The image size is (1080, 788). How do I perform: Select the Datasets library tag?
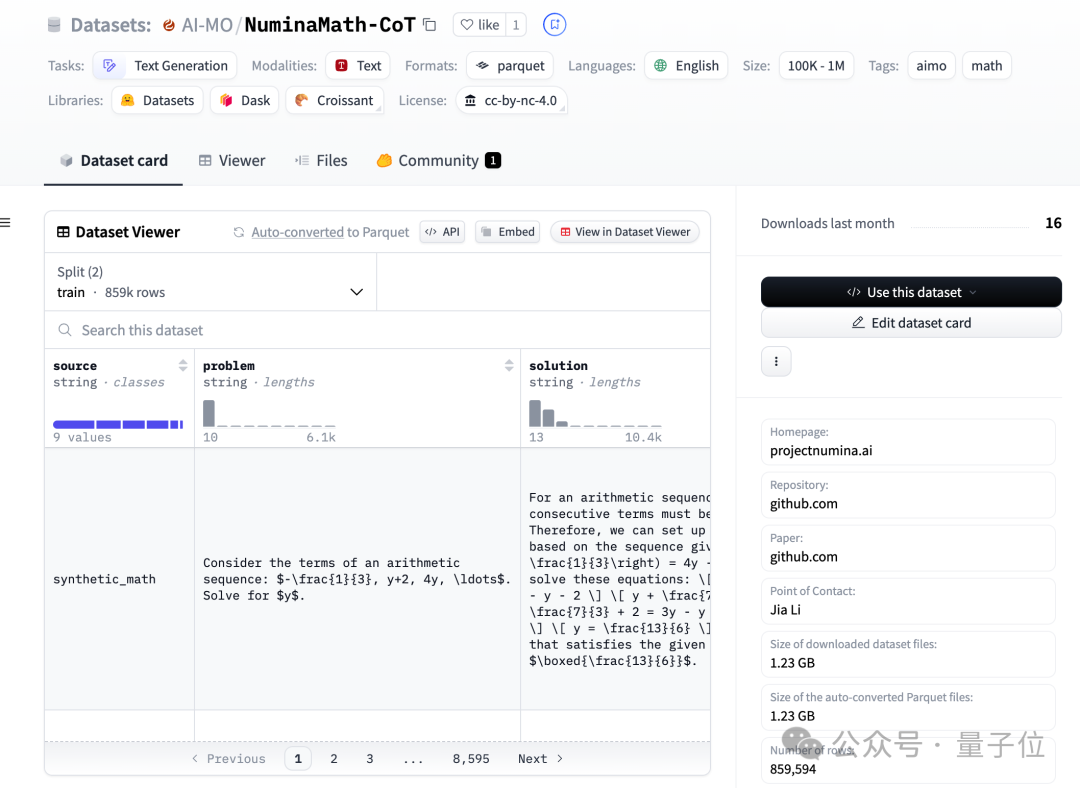tap(157, 100)
